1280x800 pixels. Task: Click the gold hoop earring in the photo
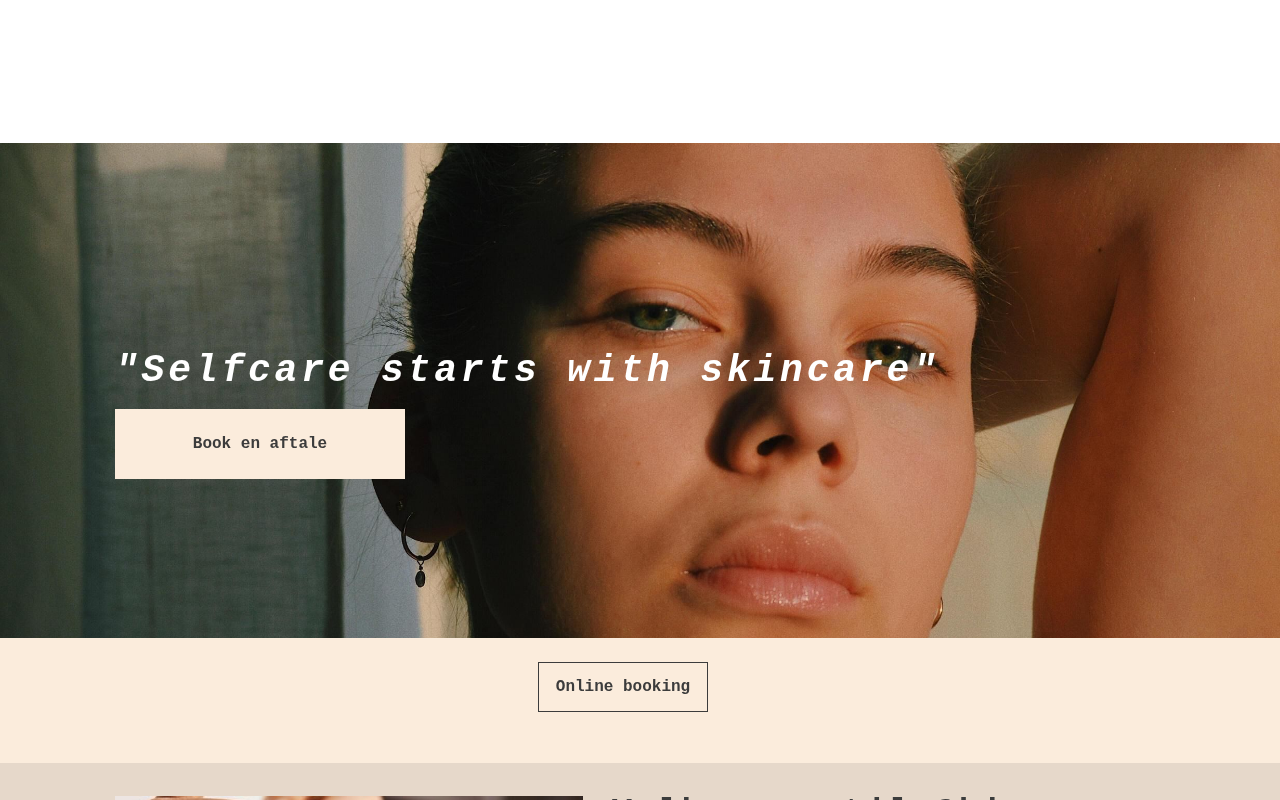tap(938, 612)
